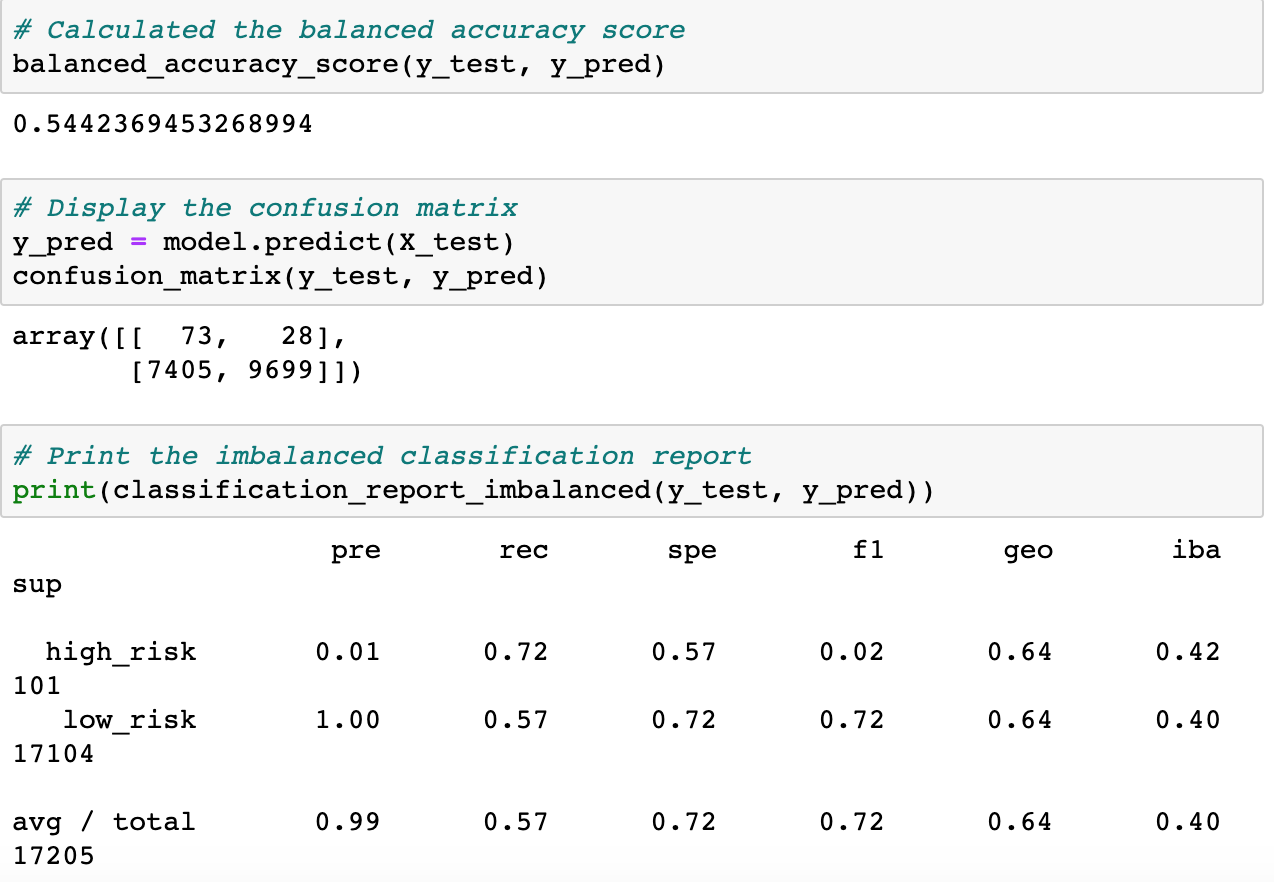Click the array output first row 73, 28
The height and width of the screenshot is (882, 1274).
point(180,336)
